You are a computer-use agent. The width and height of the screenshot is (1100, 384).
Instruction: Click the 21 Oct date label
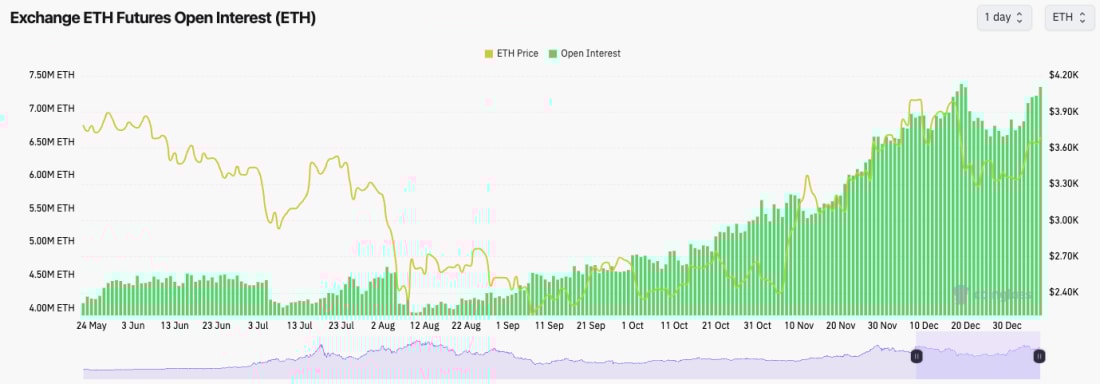click(715, 326)
